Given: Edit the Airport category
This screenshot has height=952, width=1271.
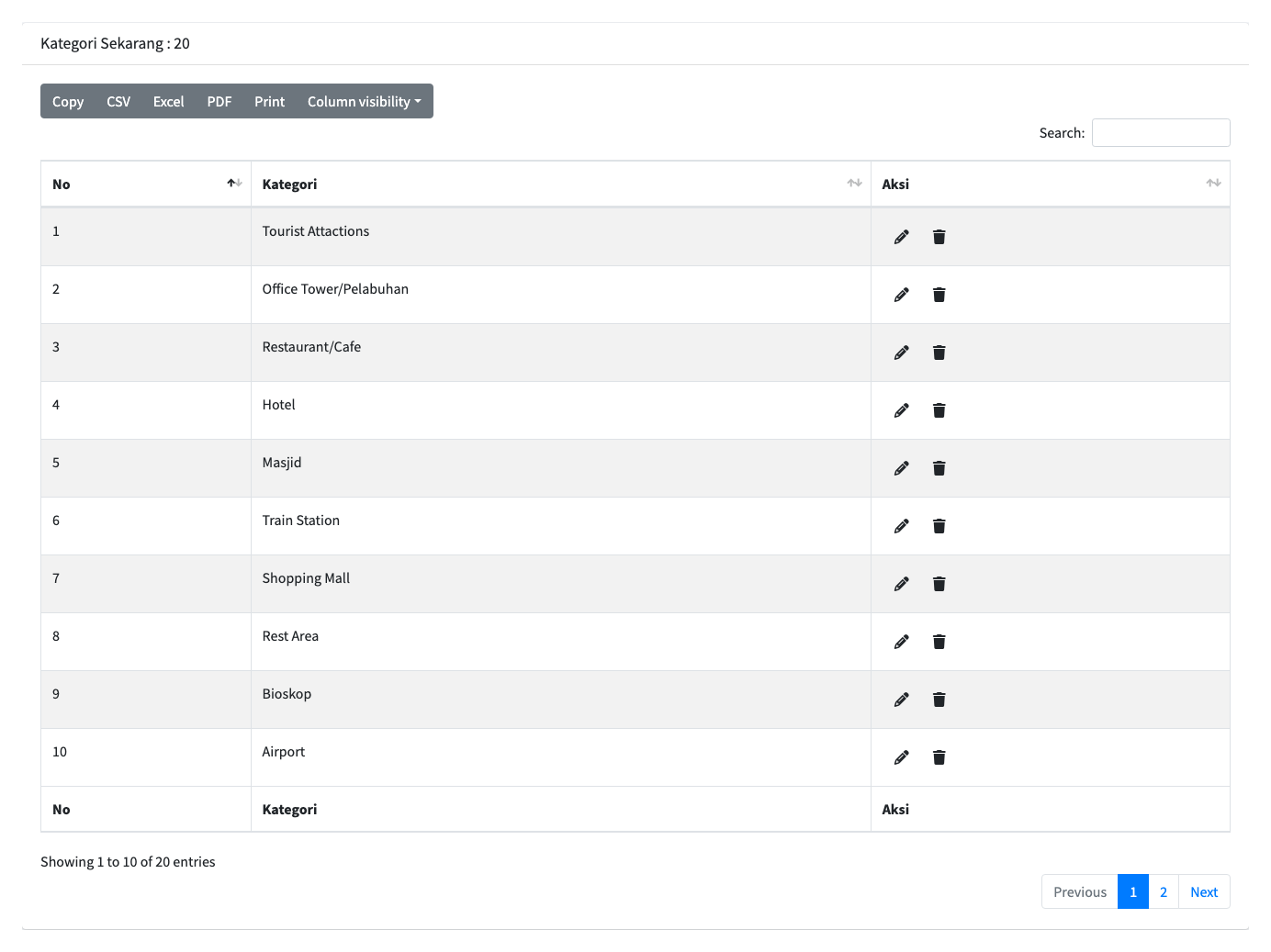Looking at the screenshot, I should click(x=902, y=757).
